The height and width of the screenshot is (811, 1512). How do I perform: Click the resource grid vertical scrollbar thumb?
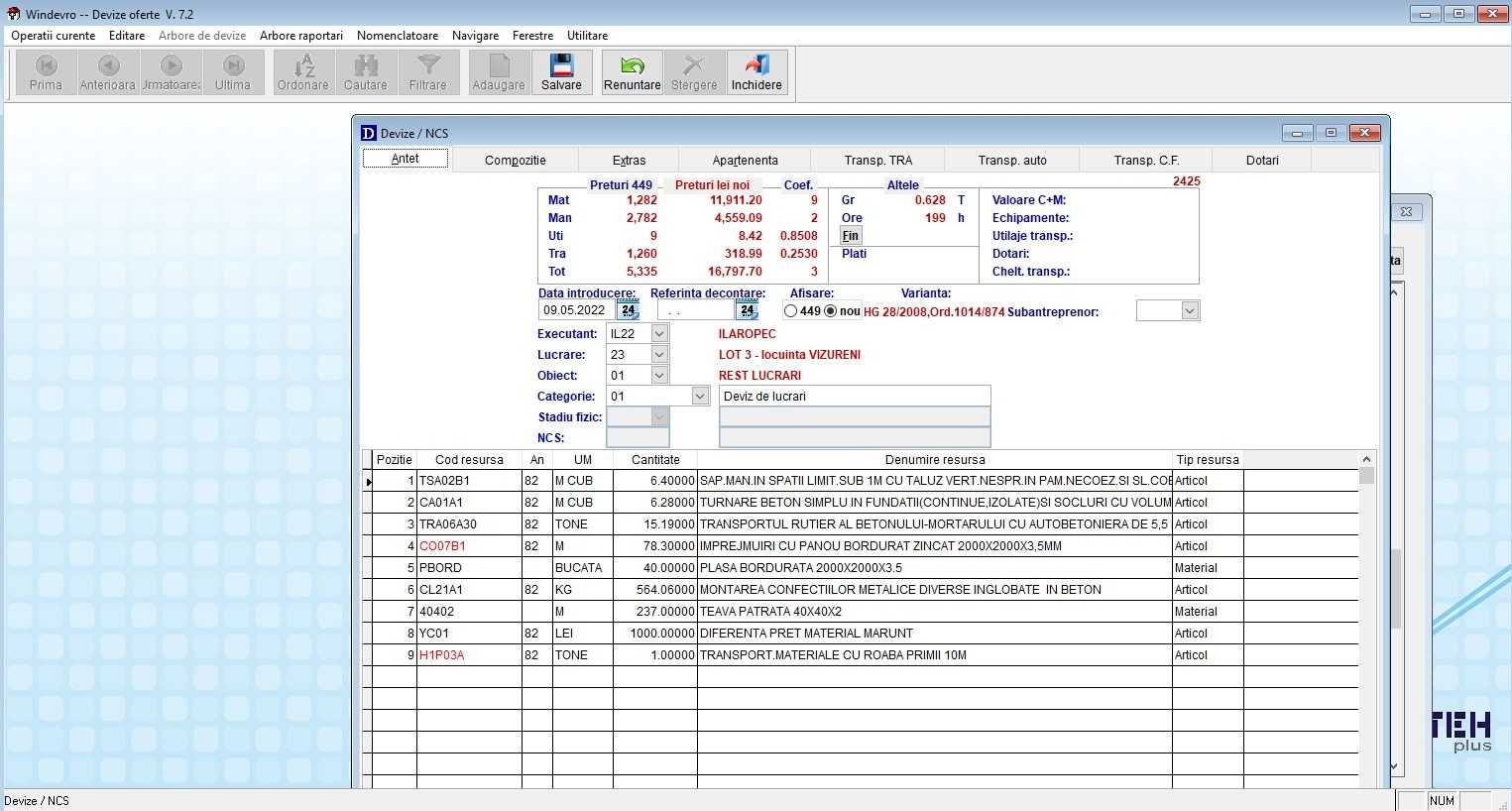pyautogui.click(x=1367, y=476)
